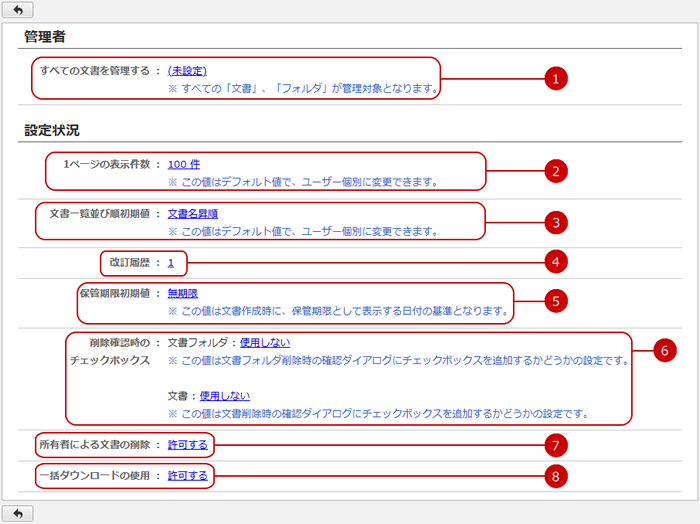The image size is (700, 524).
Task: Click the 改訂履歴 label
Action: [129, 262]
